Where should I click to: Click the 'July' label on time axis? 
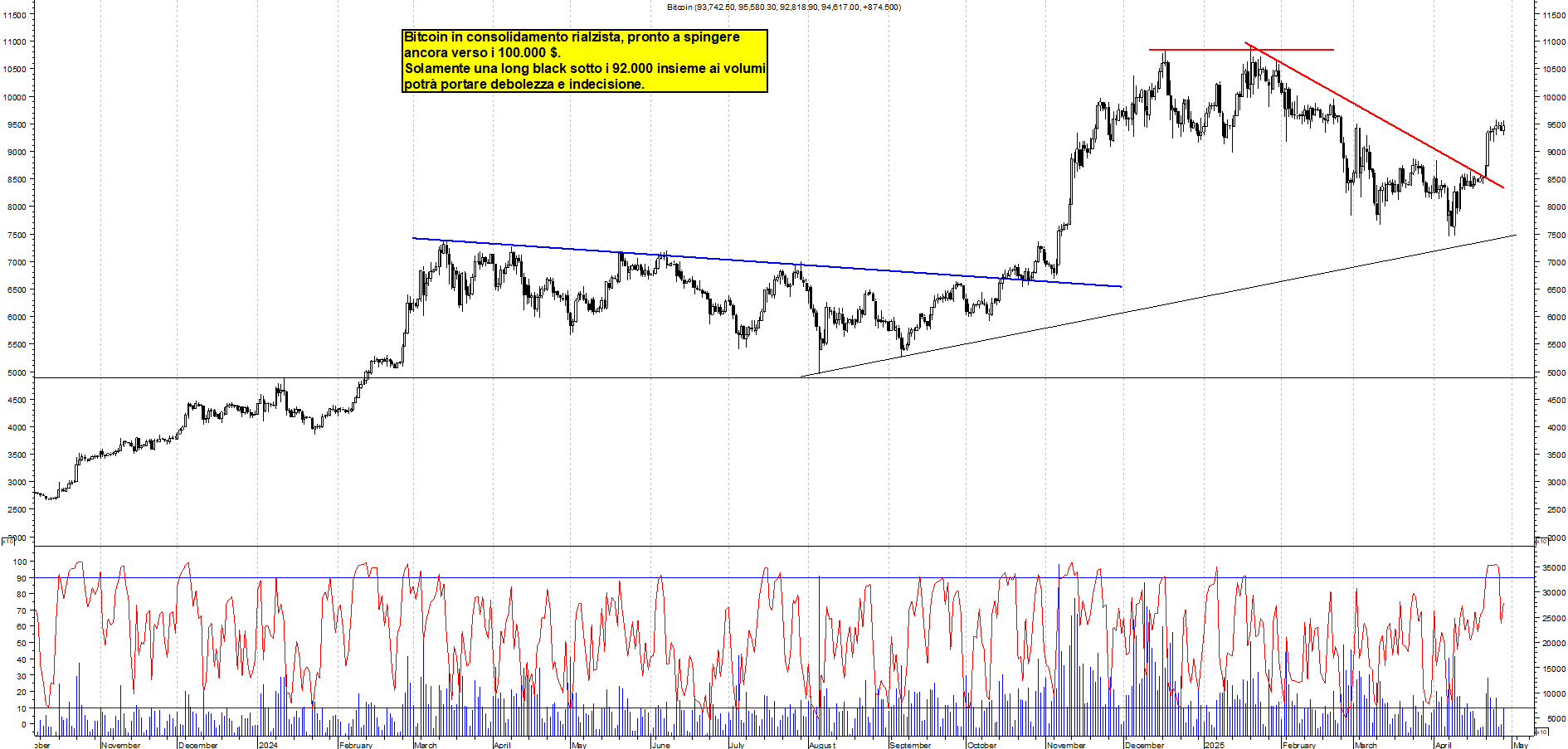coord(737,745)
